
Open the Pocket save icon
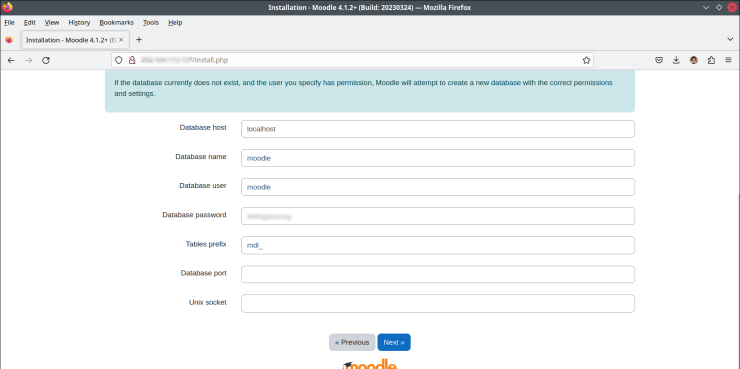click(659, 60)
